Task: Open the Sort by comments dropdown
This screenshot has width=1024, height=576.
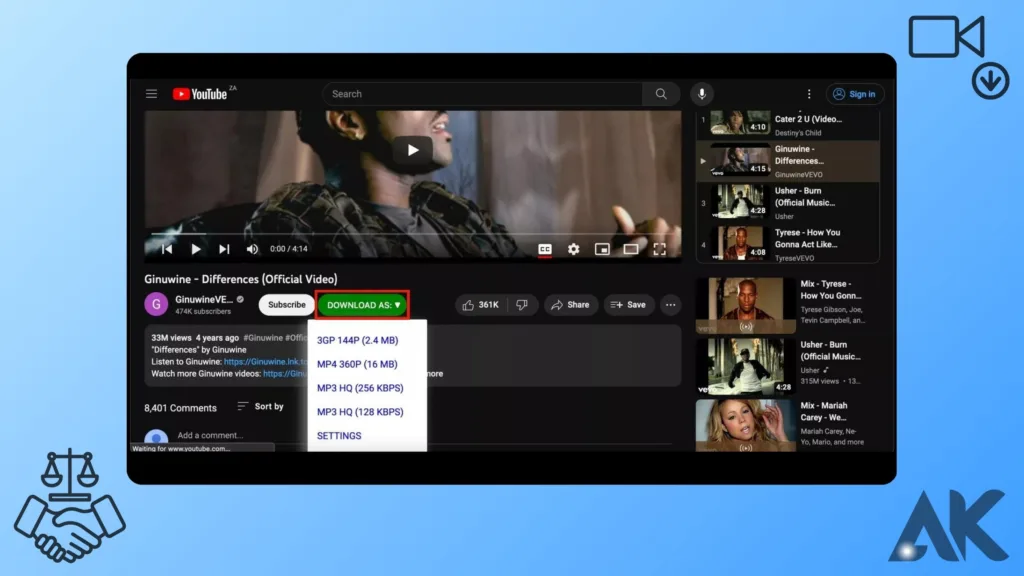Action: 261,407
